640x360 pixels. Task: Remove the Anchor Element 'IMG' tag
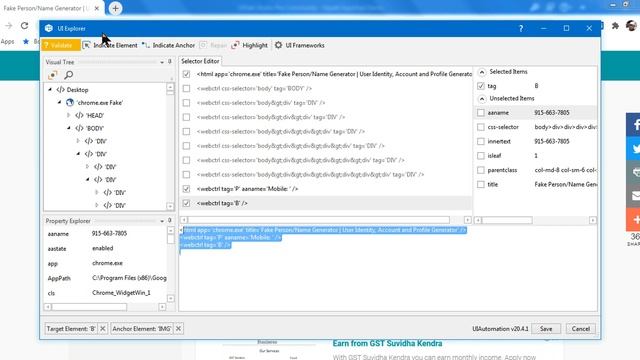click(178, 329)
